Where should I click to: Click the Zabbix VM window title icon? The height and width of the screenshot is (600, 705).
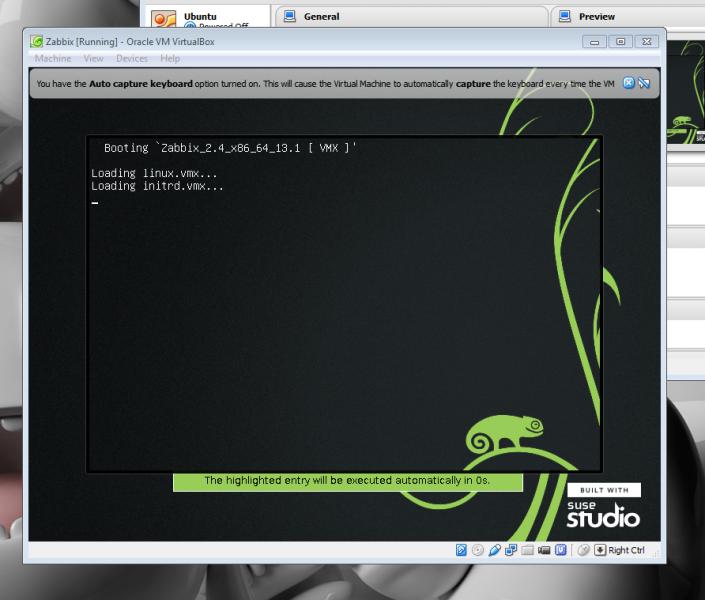coord(36,41)
